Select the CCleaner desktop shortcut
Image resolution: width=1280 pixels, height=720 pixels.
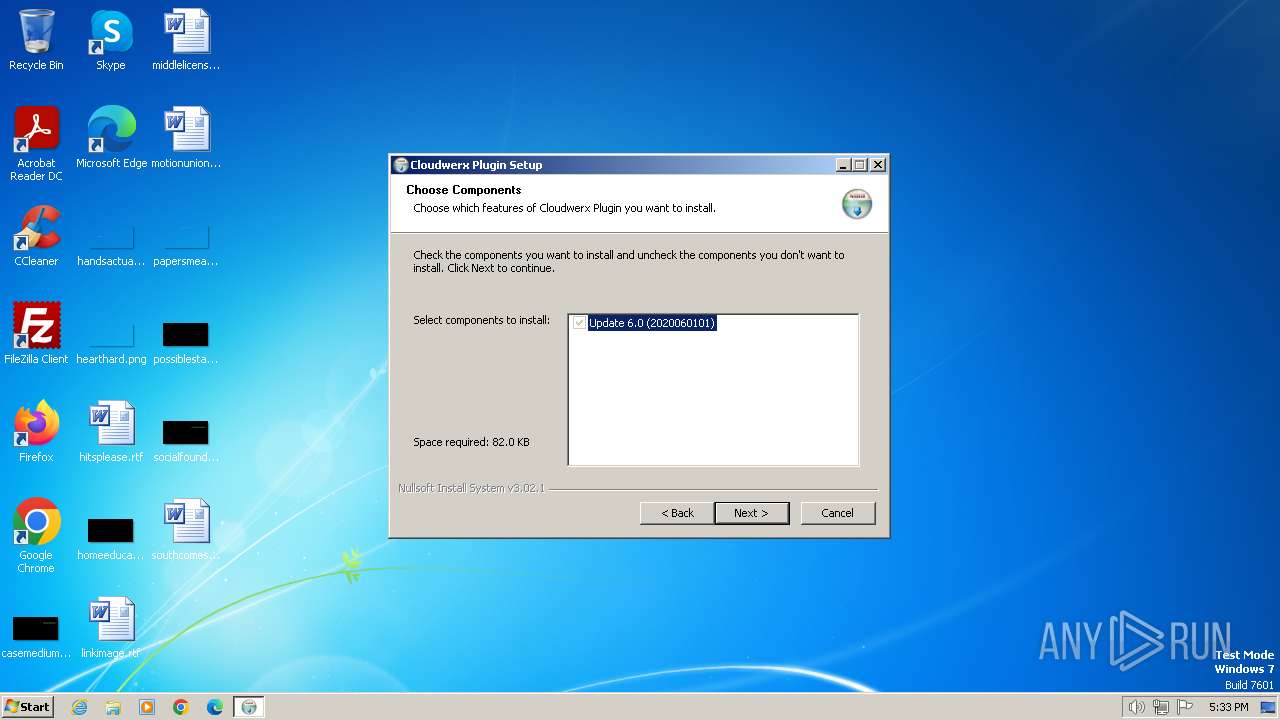[x=36, y=236]
